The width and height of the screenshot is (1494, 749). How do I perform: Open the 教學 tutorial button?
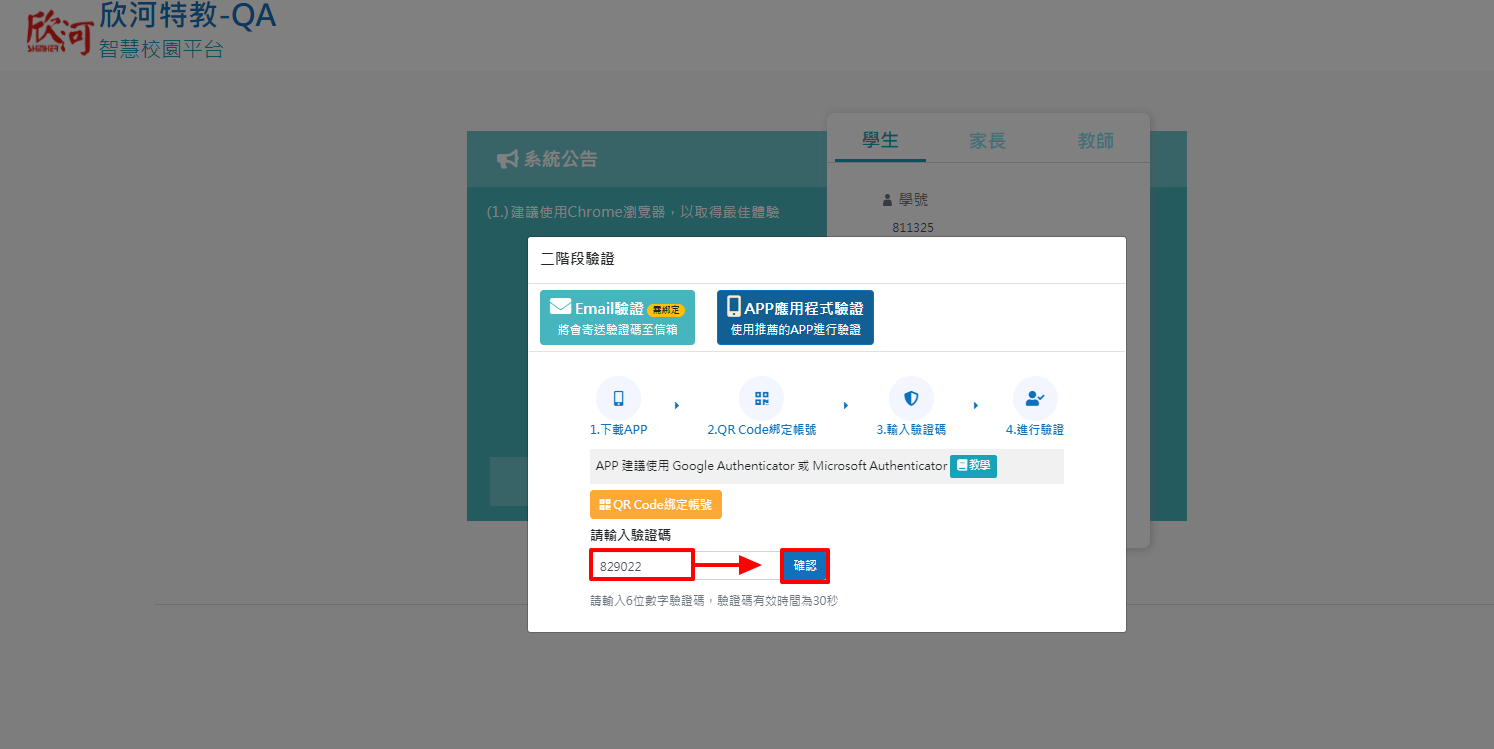coord(972,466)
